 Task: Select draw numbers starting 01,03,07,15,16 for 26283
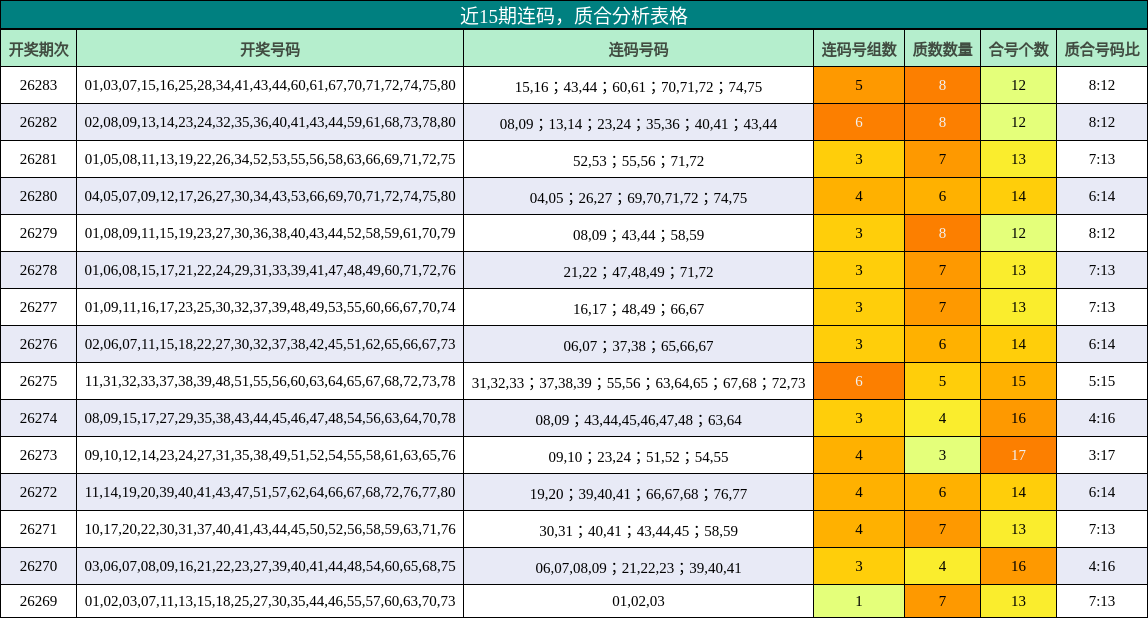click(269, 85)
